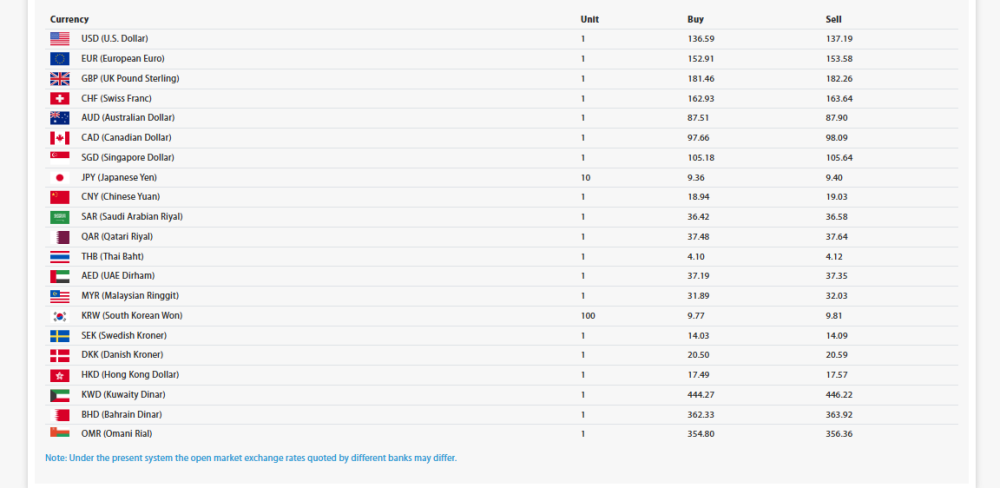Click the European Union flag icon
This screenshot has height=488, width=1000.
point(60,59)
